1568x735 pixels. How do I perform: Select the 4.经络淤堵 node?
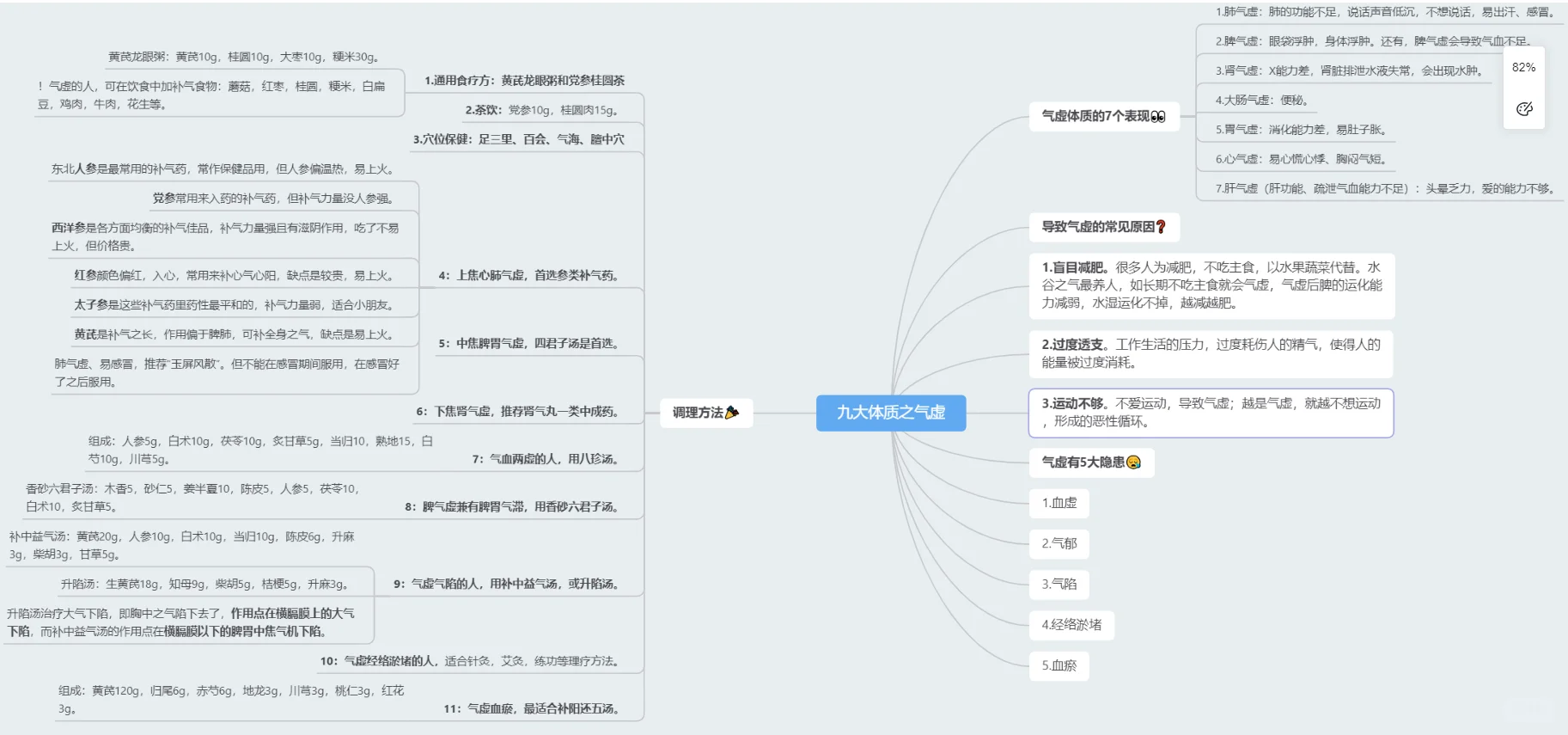[1071, 625]
